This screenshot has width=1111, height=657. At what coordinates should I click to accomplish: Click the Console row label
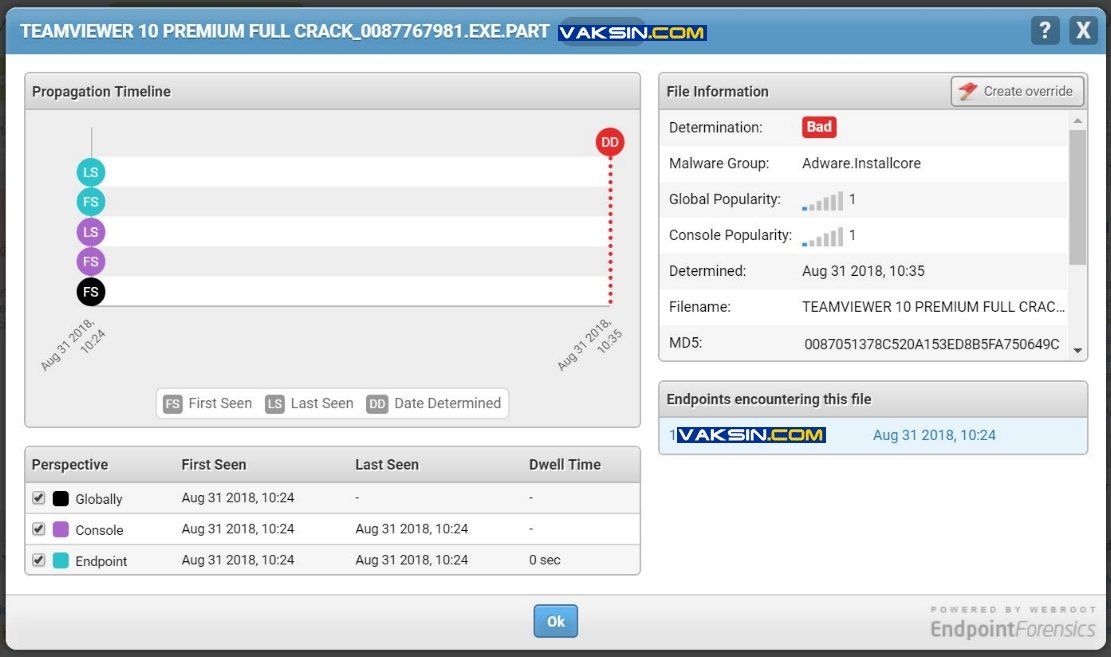(99, 530)
